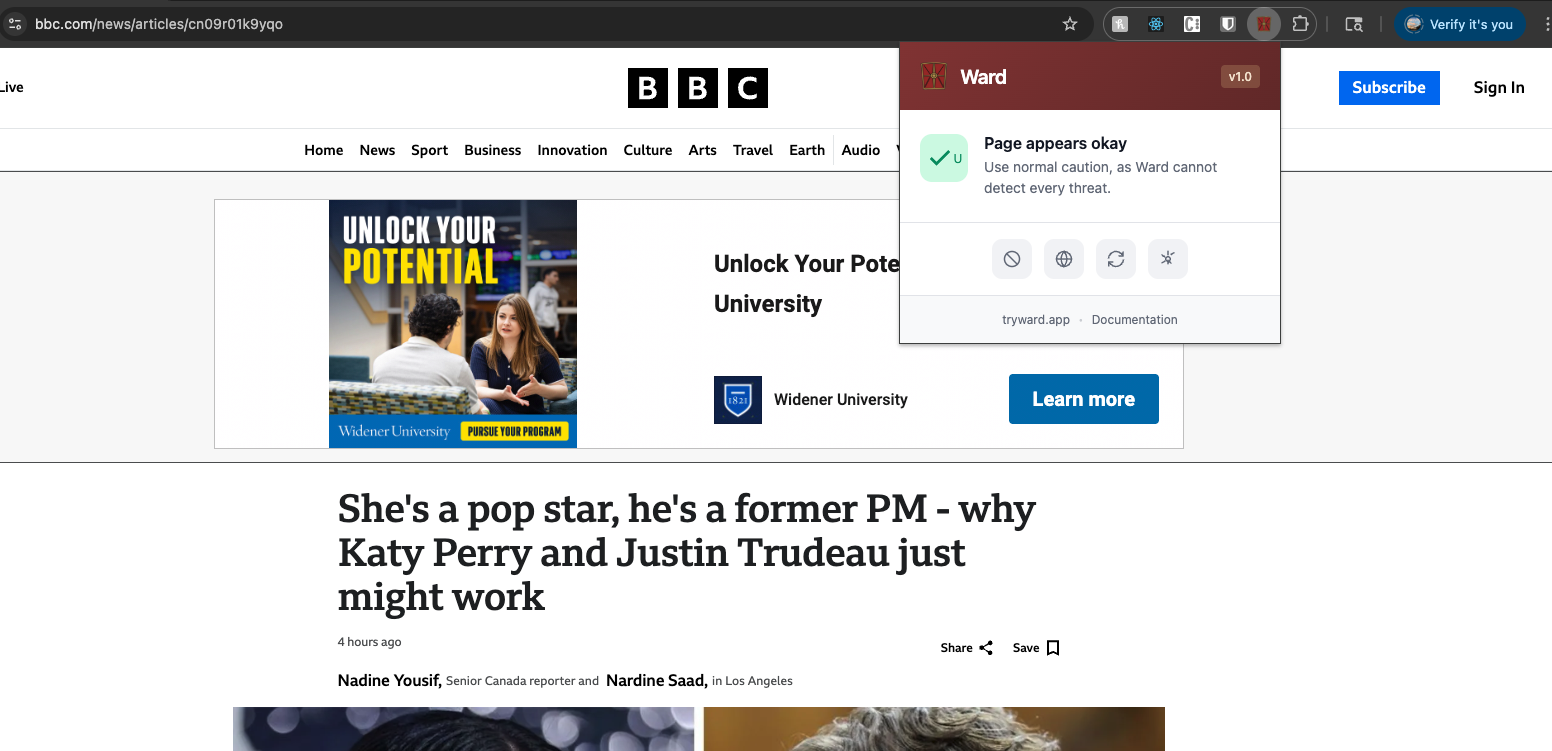
Task: Open the Bitwarden shield extension icon
Action: tap(1228, 24)
